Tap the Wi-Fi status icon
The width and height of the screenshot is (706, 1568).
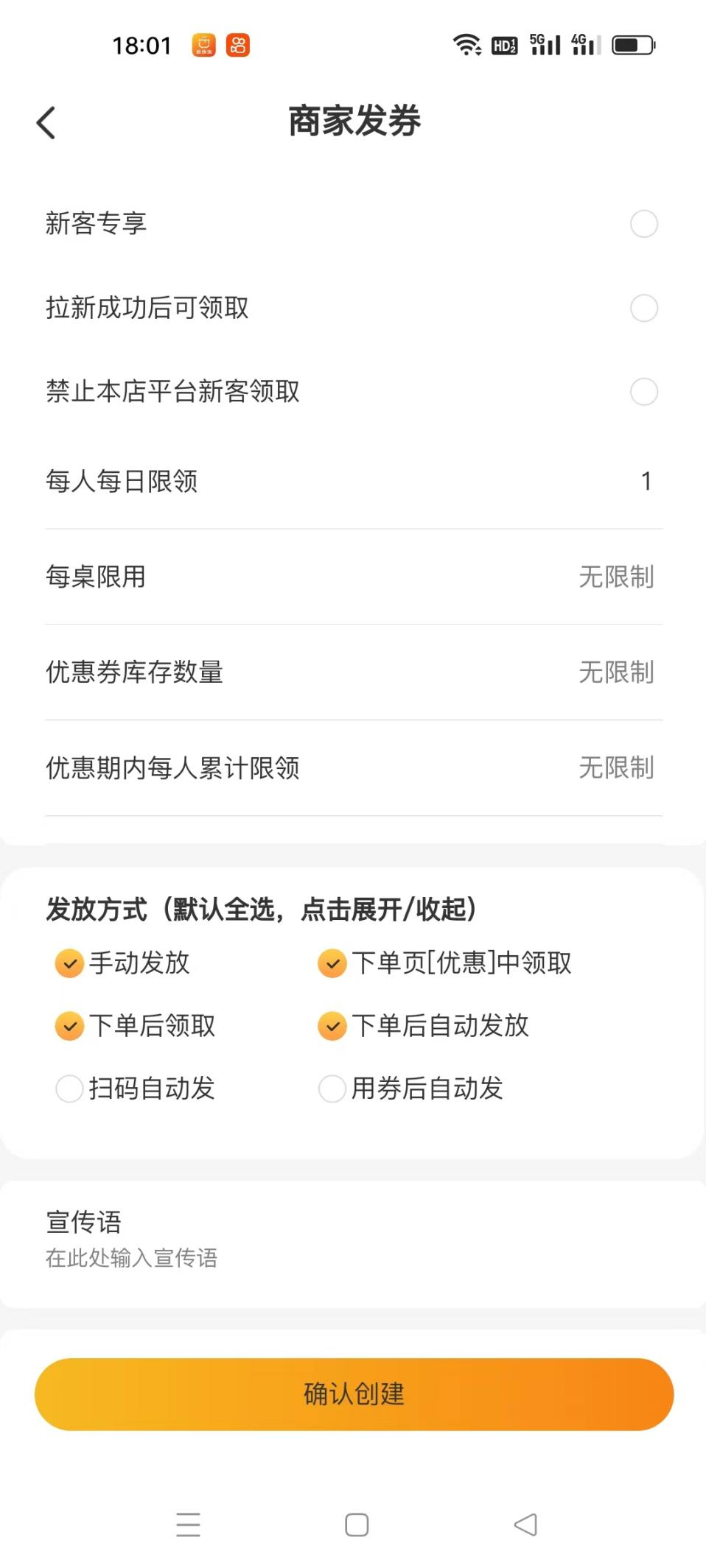point(466,45)
